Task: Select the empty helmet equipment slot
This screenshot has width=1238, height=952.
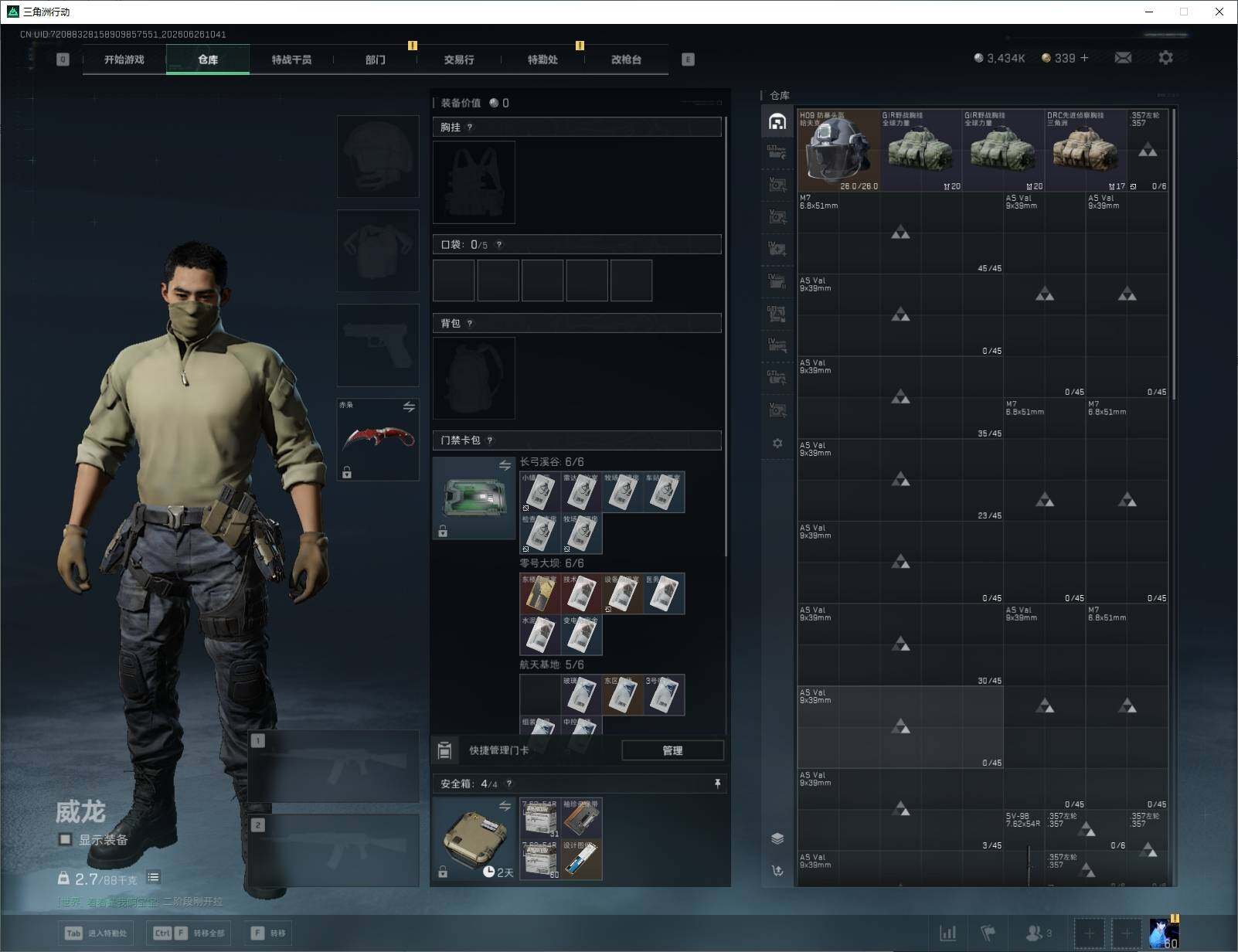Action: click(378, 157)
